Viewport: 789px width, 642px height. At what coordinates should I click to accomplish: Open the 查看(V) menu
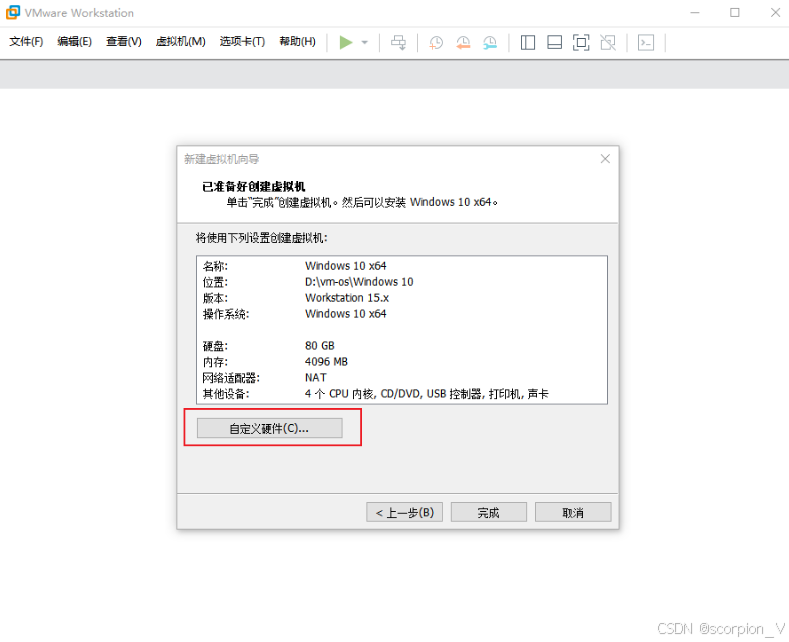point(124,42)
